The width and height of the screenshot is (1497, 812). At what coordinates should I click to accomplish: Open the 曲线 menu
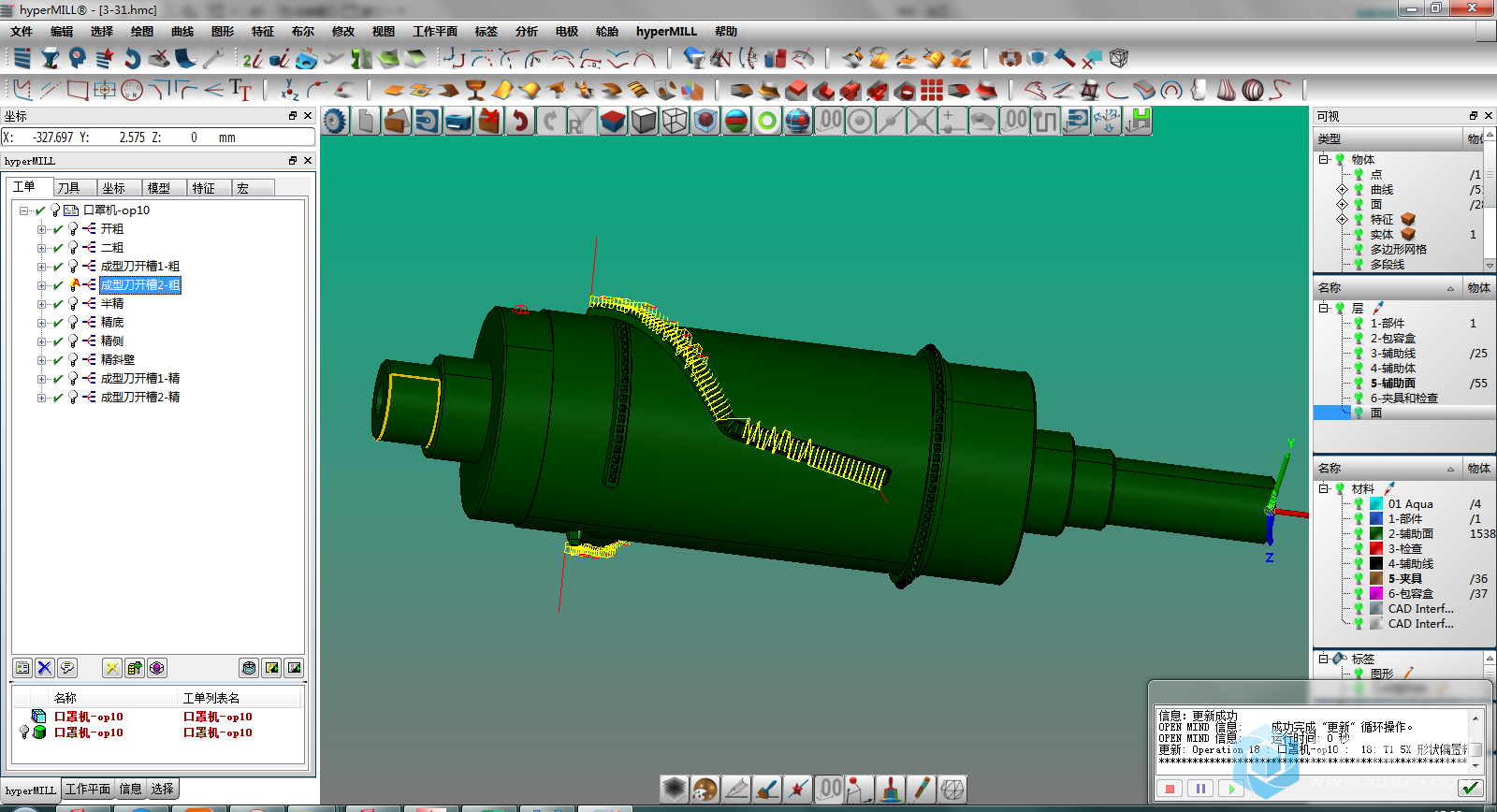[182, 31]
